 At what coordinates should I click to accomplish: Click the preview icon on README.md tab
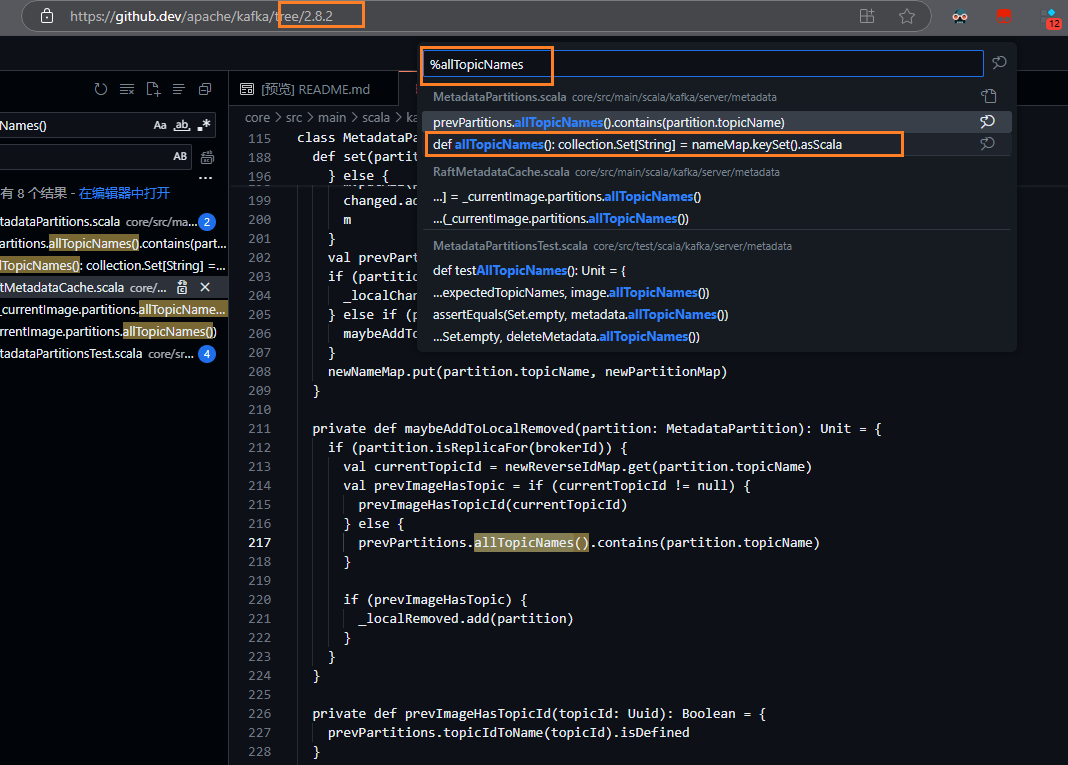tap(247, 89)
